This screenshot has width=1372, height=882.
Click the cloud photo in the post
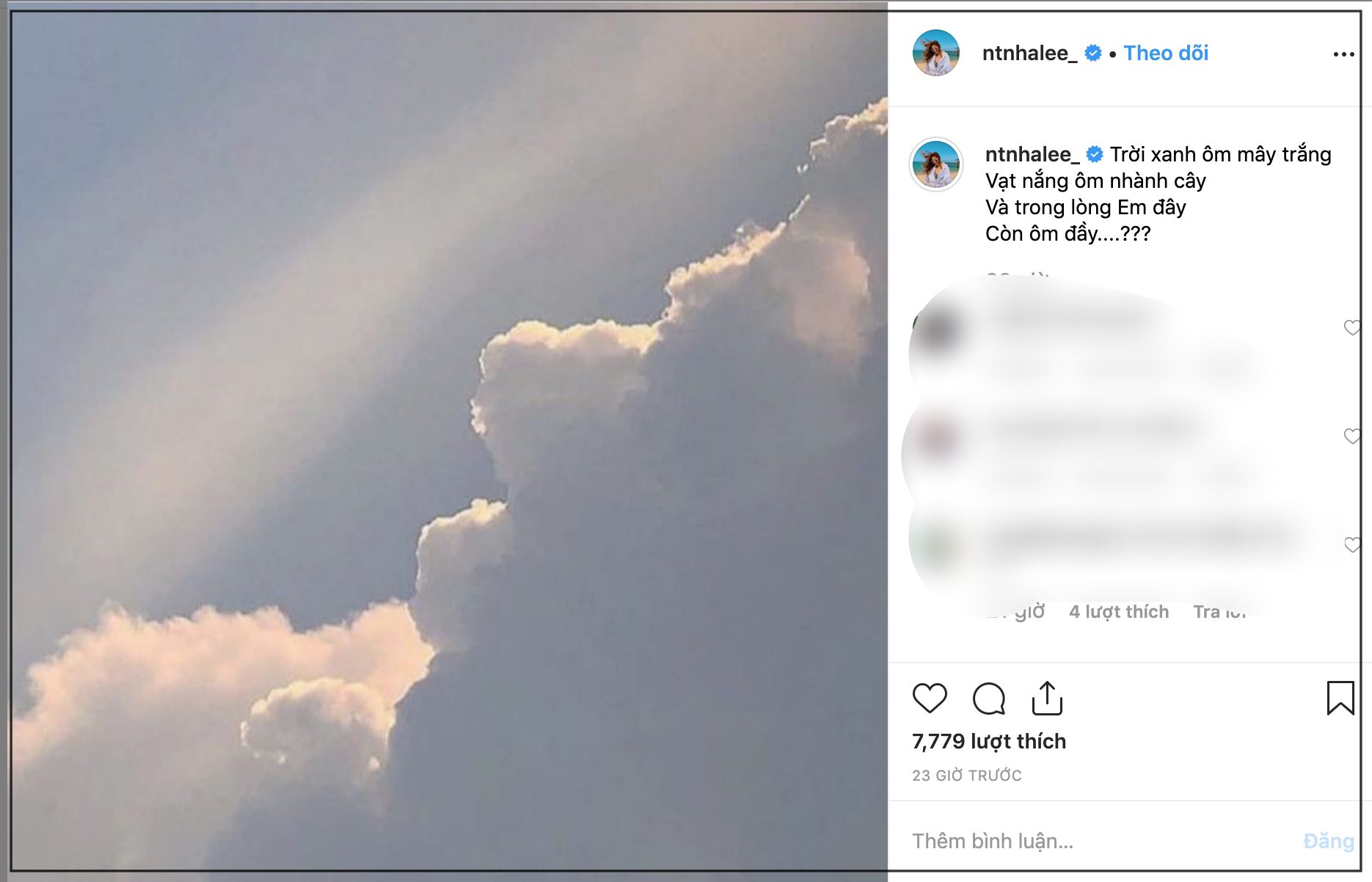[449, 440]
